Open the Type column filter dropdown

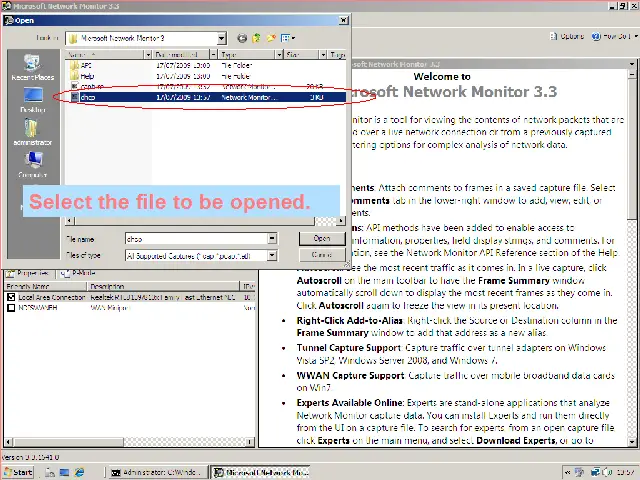[x=279, y=54]
